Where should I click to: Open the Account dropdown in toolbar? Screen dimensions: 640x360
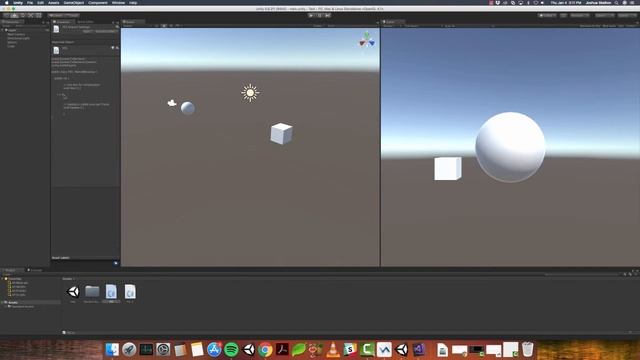(x=580, y=16)
